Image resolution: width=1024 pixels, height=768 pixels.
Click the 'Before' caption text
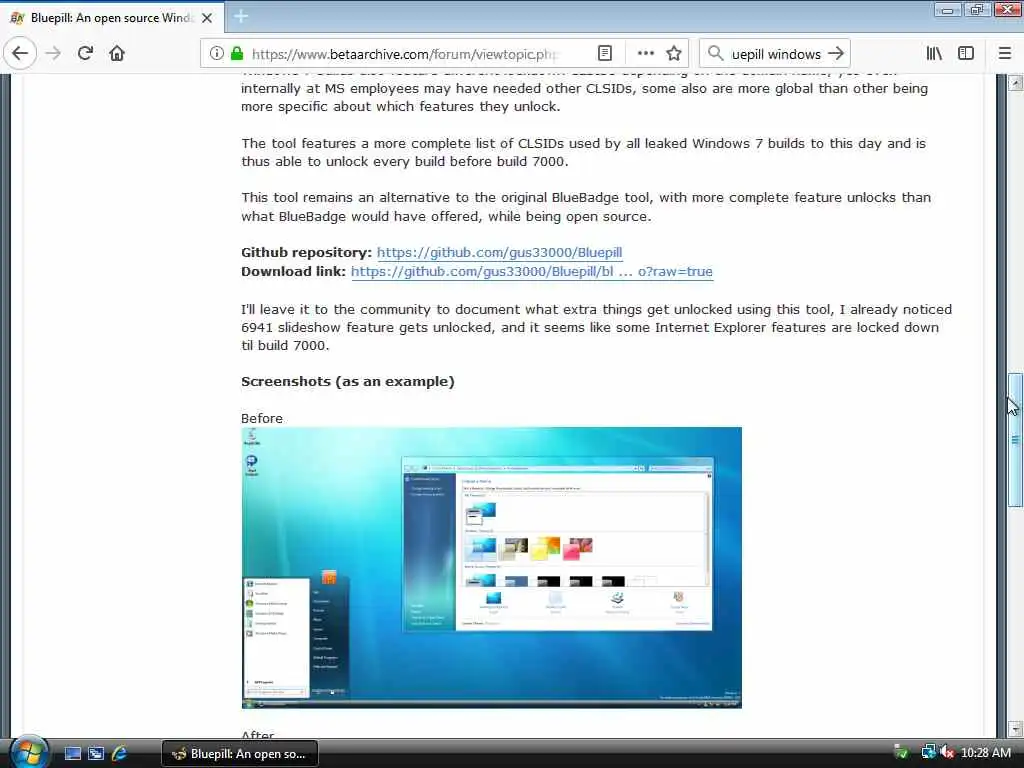(262, 419)
